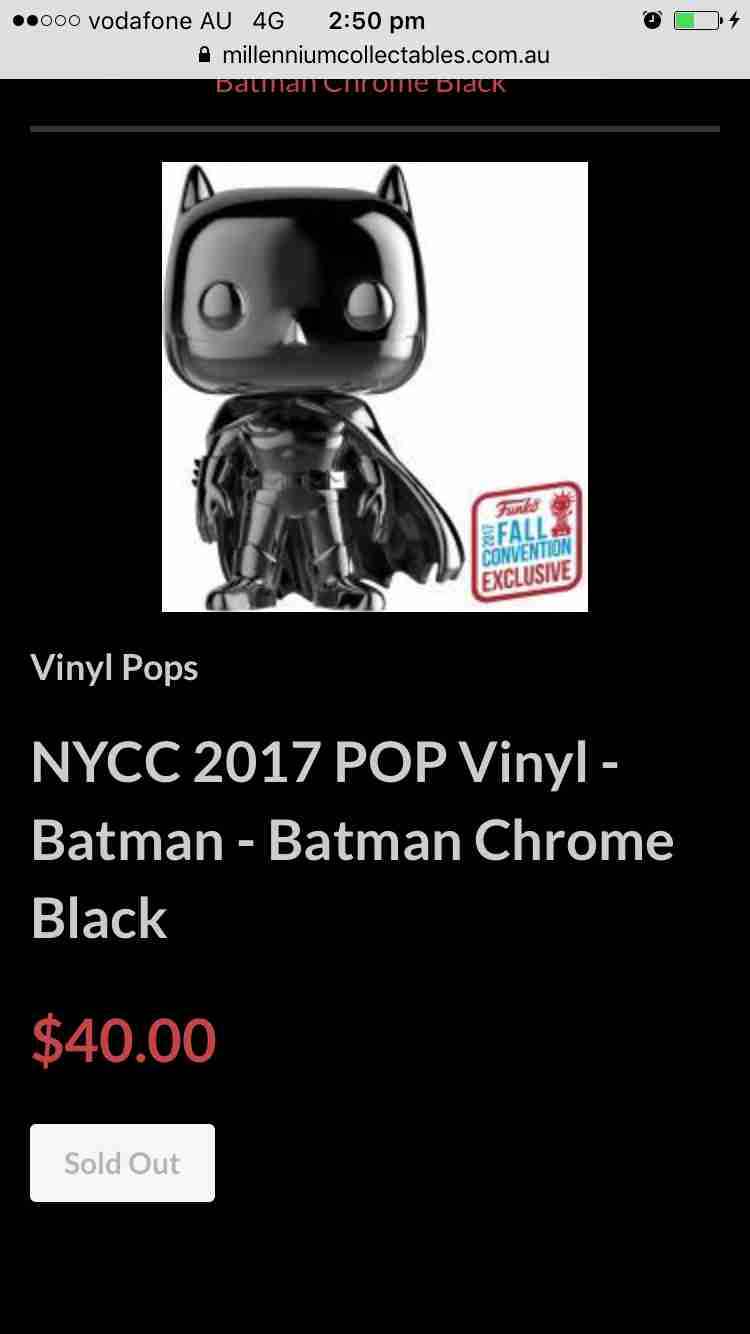750x1334 pixels.
Task: Tap the millenniumcollectables.com.au address bar
Action: tap(375, 55)
